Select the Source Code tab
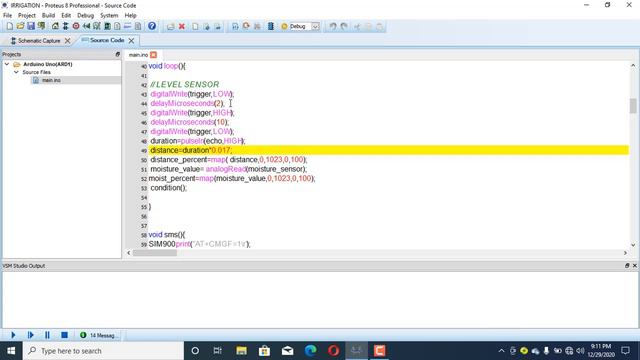Screen dimensions: 640x360 point(107,40)
